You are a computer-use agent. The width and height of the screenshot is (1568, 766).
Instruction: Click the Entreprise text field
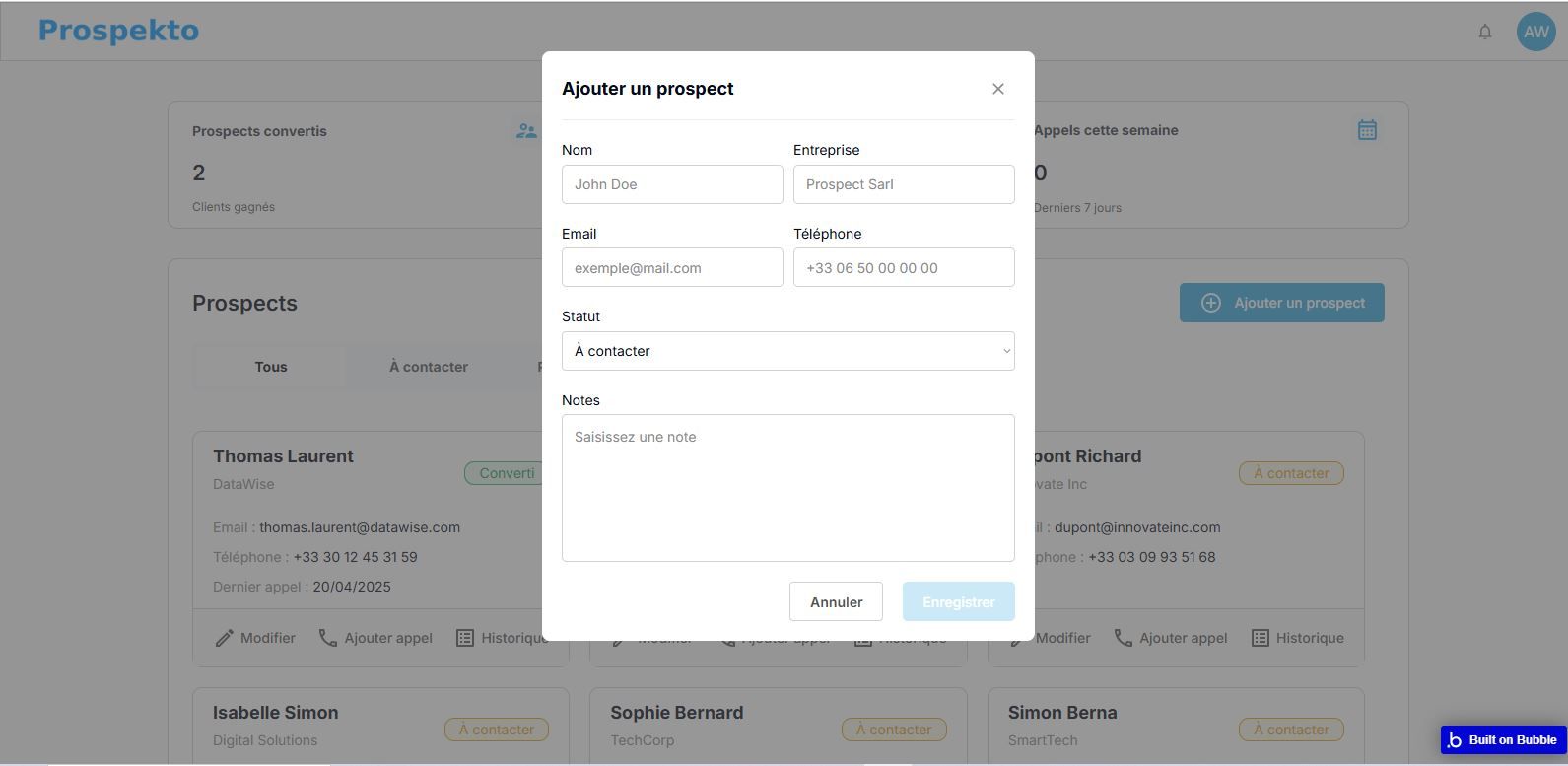(903, 184)
